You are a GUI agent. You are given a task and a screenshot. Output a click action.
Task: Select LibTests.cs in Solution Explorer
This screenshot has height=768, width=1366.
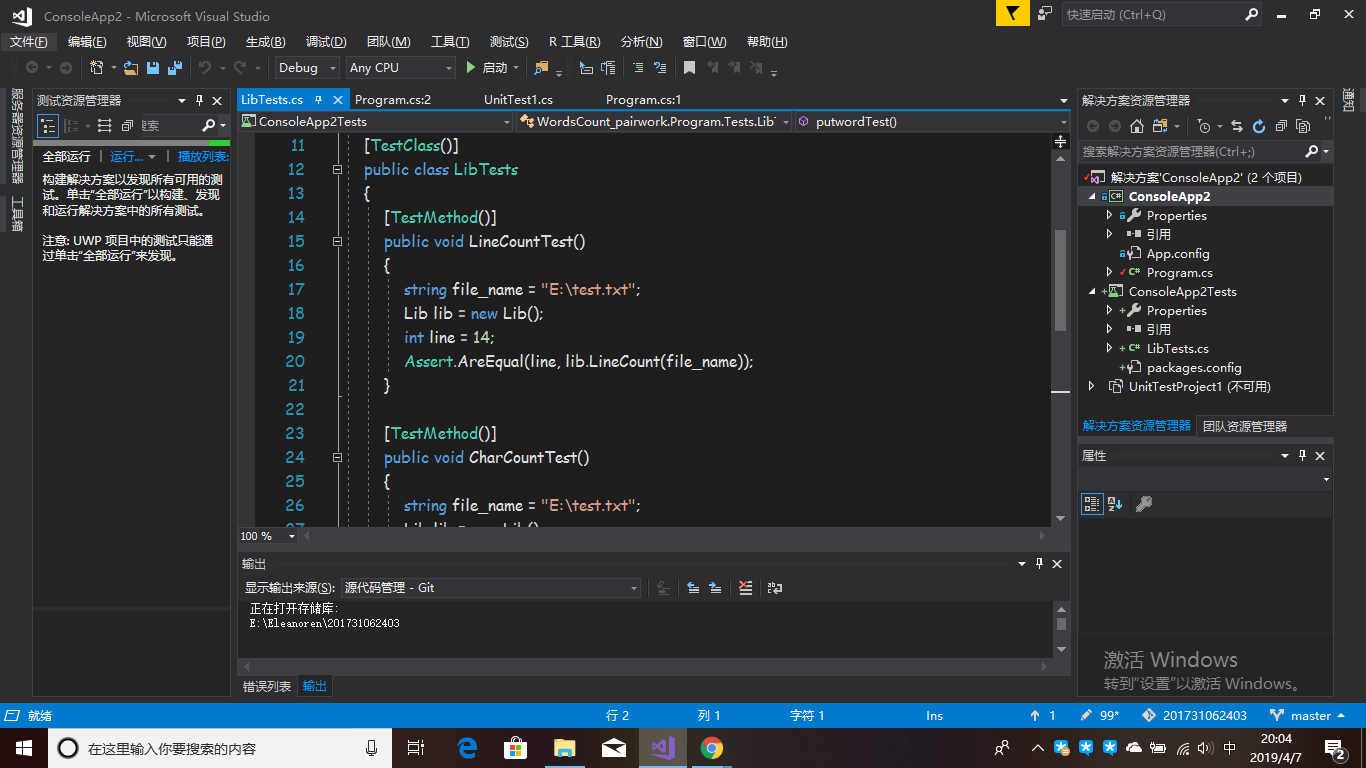click(x=1177, y=348)
